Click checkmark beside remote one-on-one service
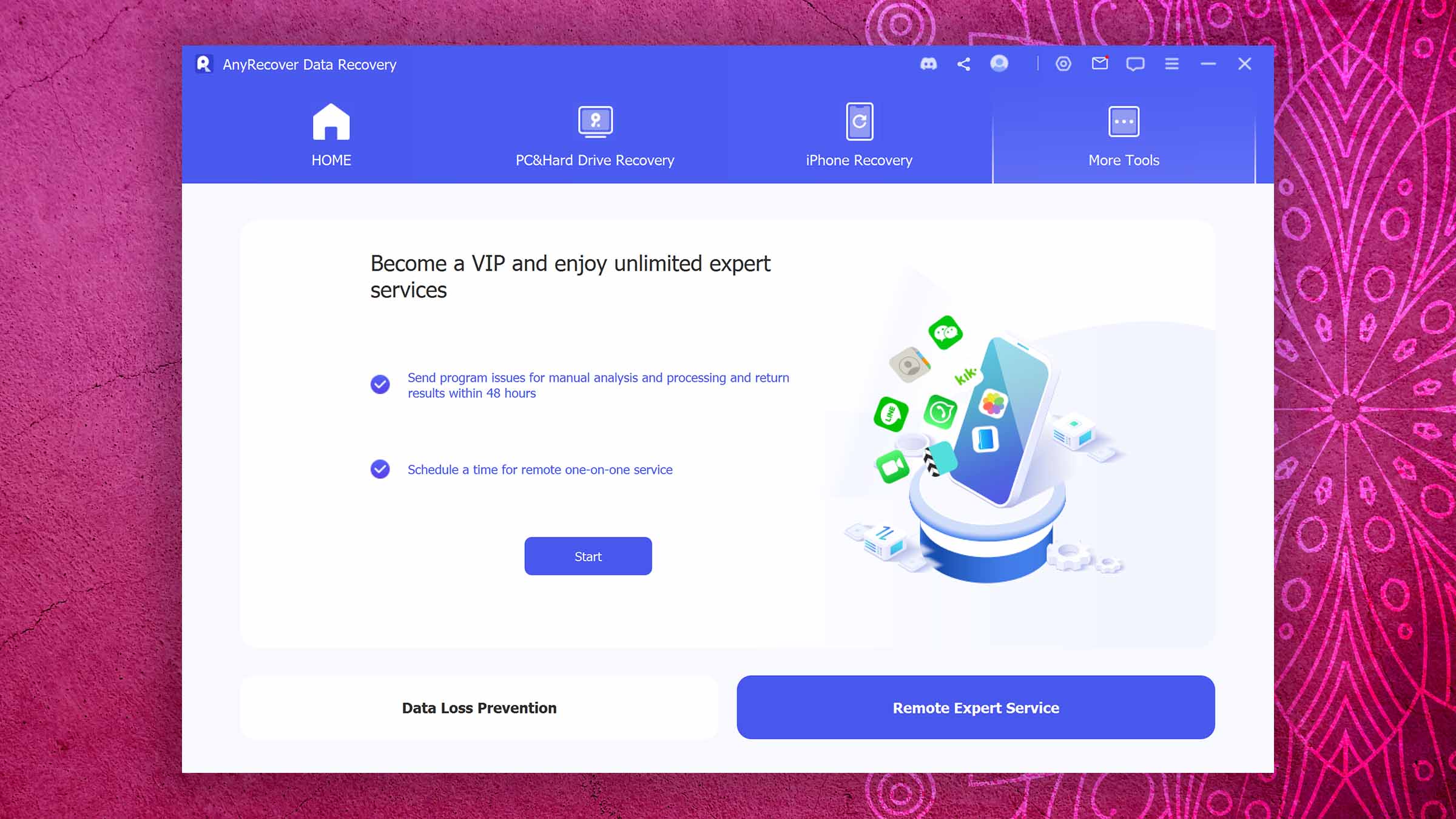 coord(380,469)
